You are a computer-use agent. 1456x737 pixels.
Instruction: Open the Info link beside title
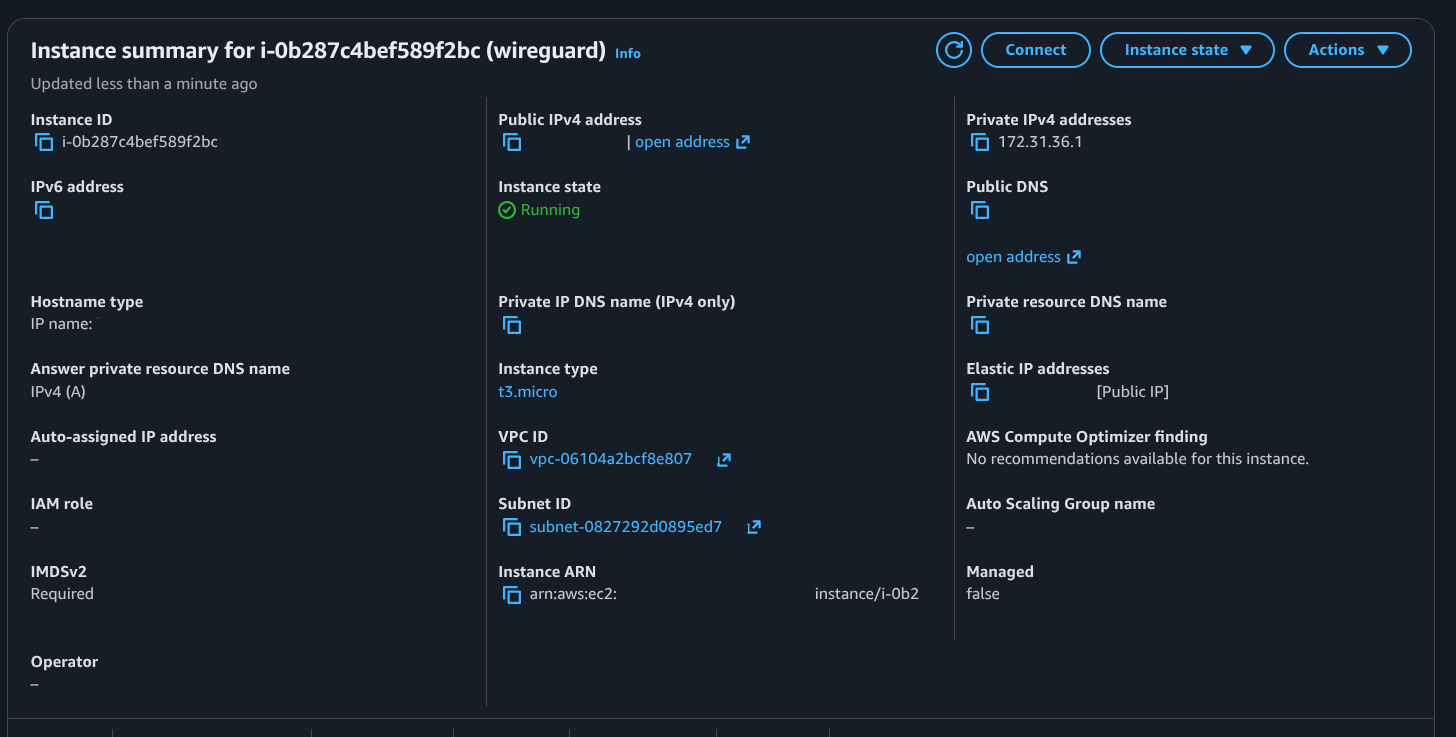(x=628, y=53)
